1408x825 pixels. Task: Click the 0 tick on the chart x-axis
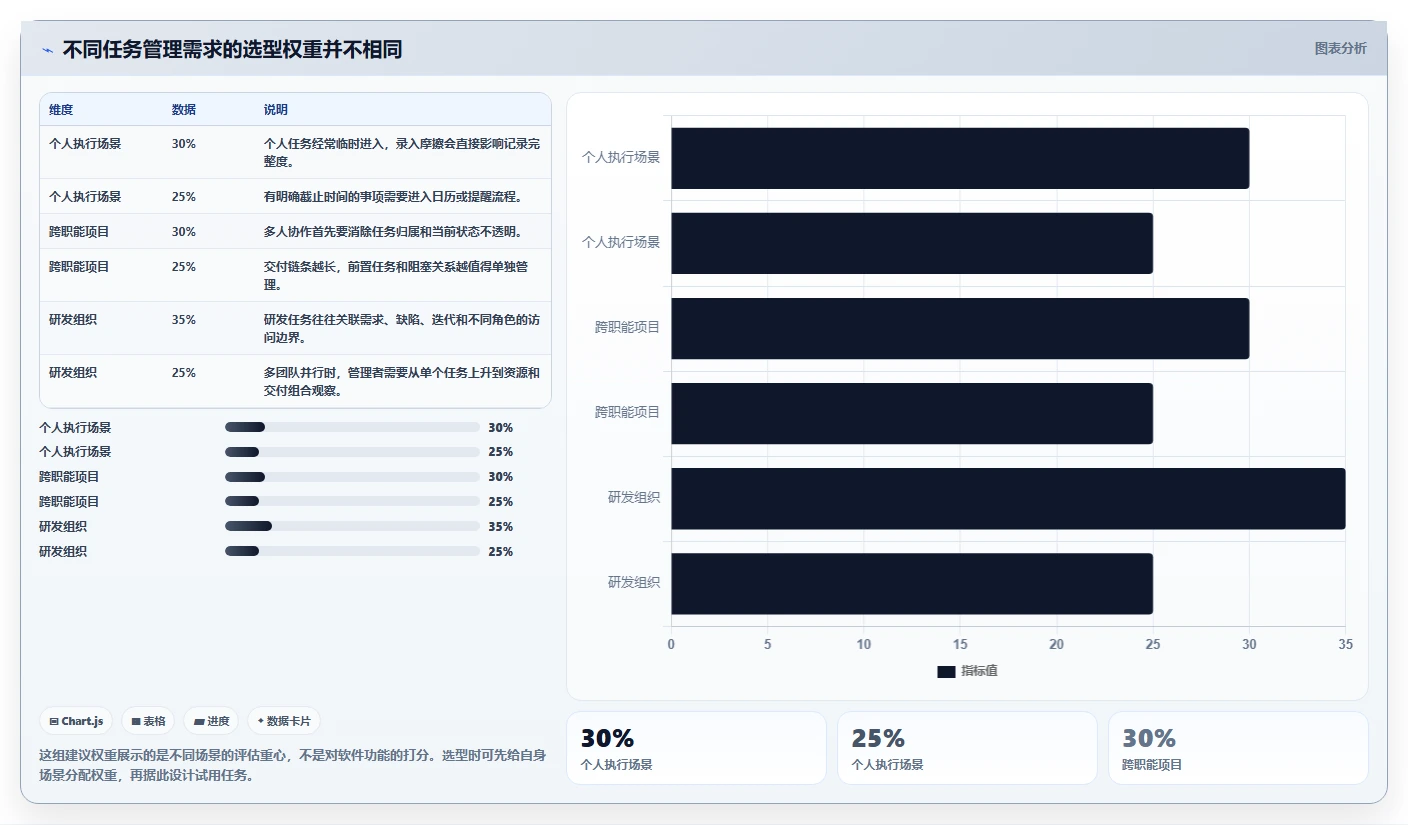671,645
